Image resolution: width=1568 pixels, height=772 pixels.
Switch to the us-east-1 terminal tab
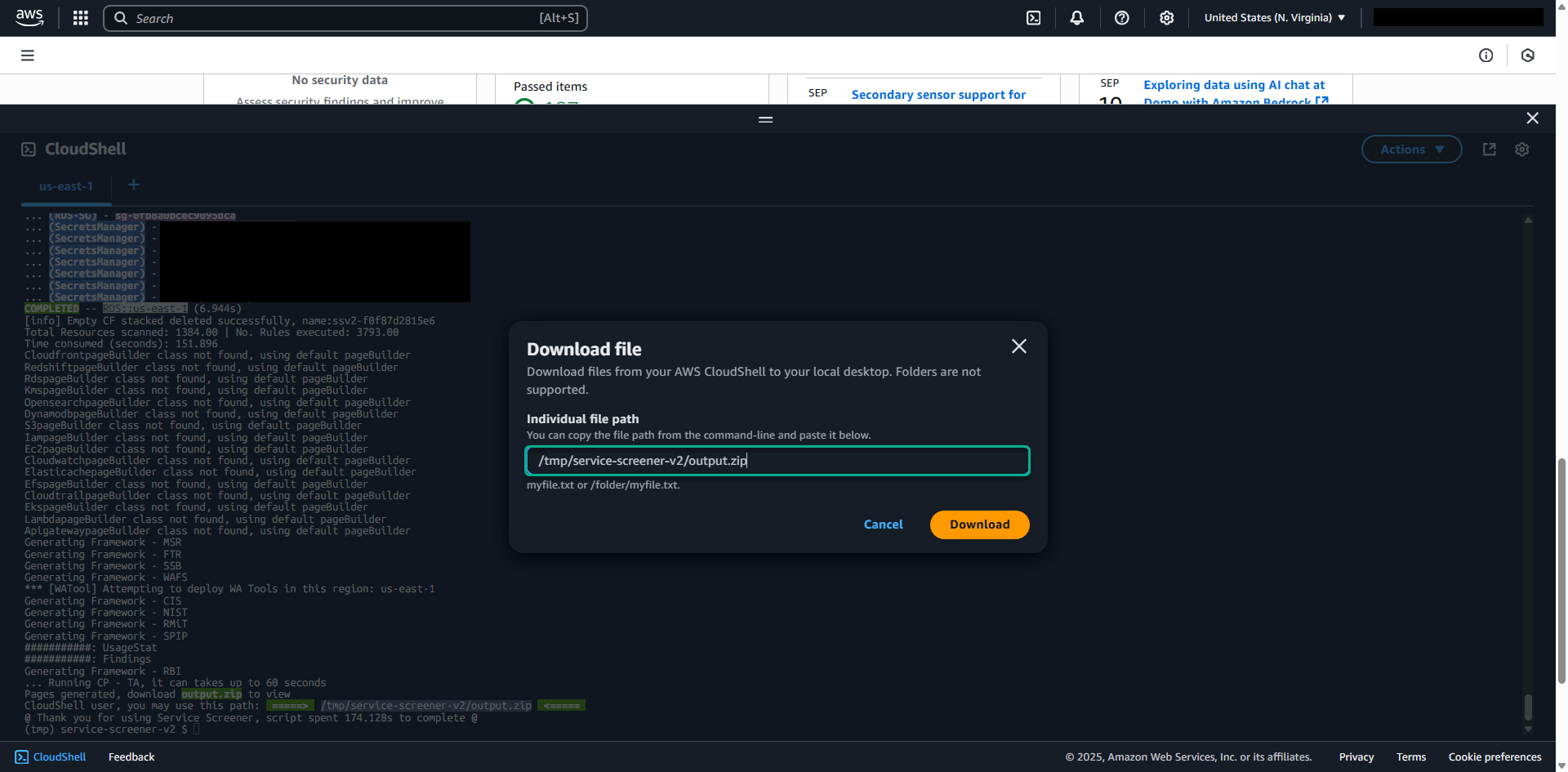[x=66, y=186]
